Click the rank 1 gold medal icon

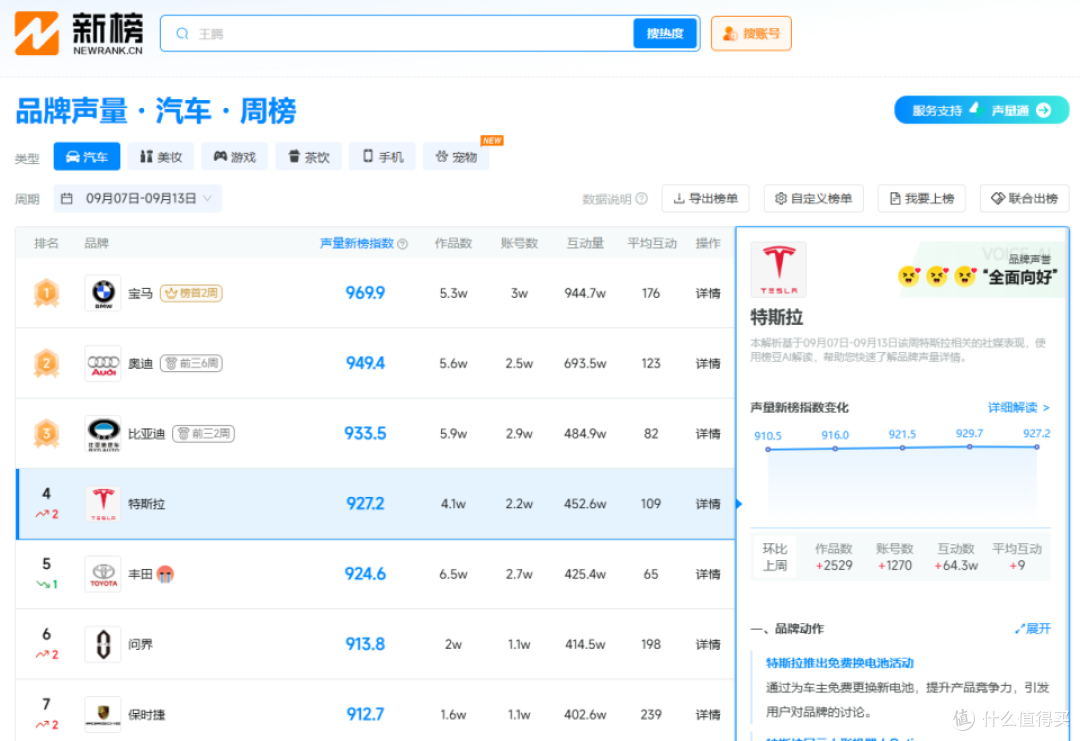(46, 293)
